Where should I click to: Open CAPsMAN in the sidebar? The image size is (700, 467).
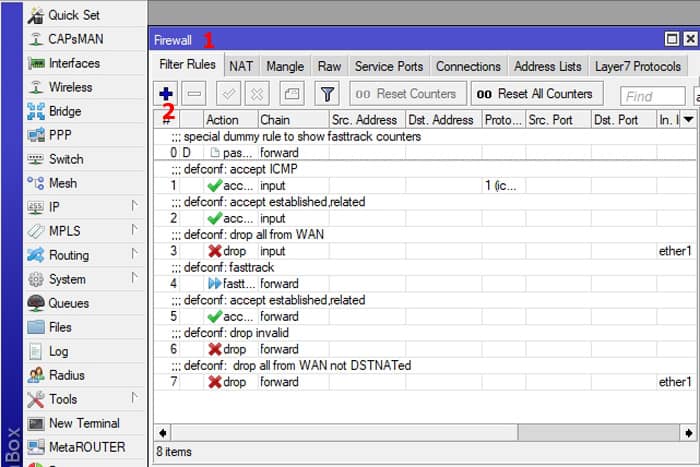(84, 39)
